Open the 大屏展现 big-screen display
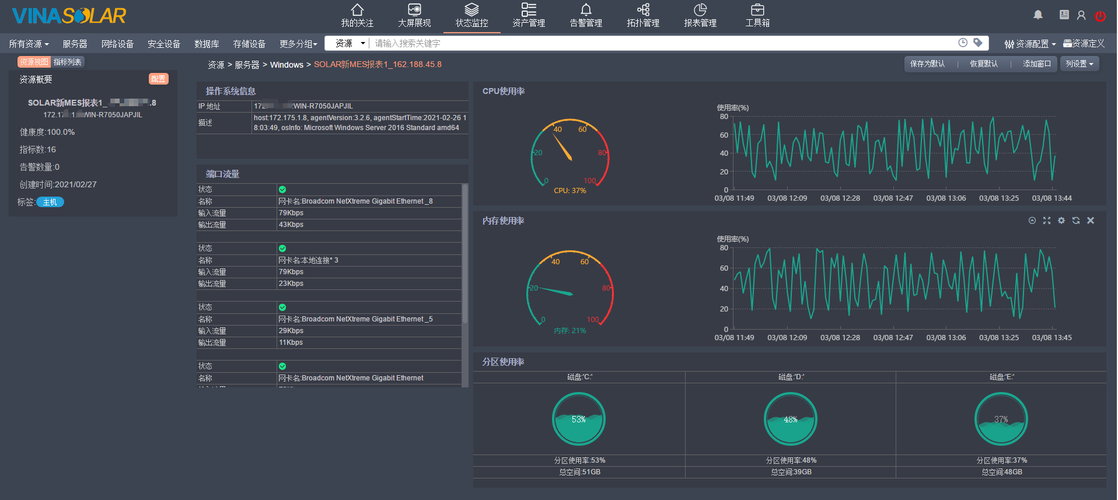This screenshot has height=500, width=1118. pyautogui.click(x=414, y=15)
